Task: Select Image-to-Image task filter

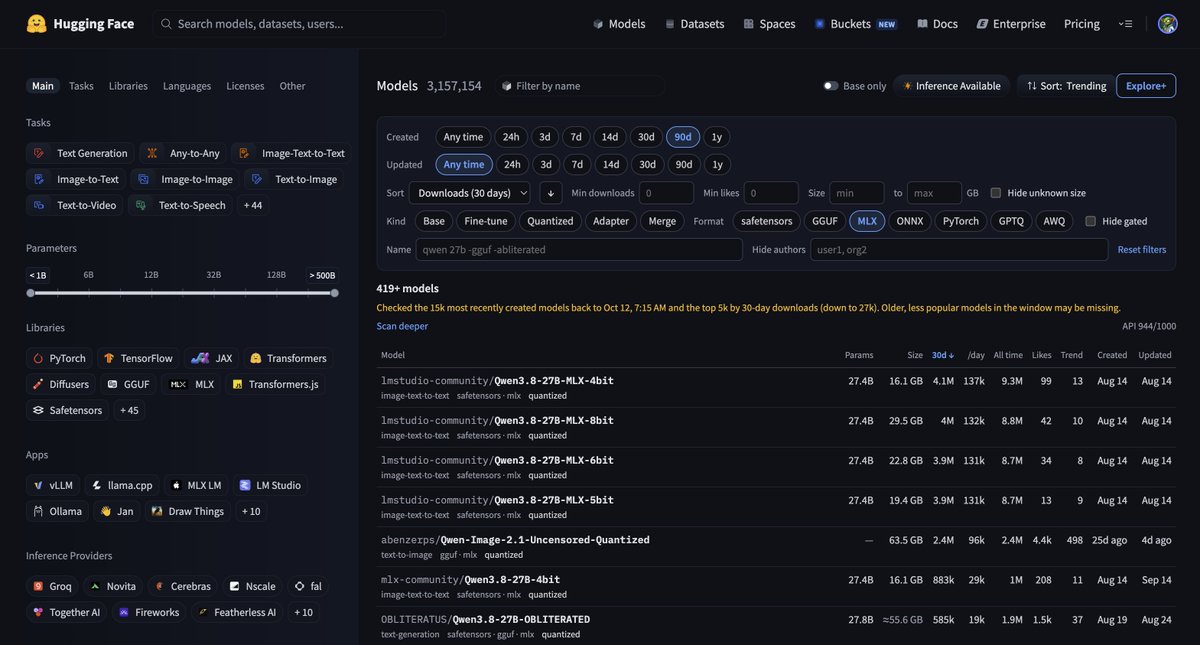Action: coord(185,179)
